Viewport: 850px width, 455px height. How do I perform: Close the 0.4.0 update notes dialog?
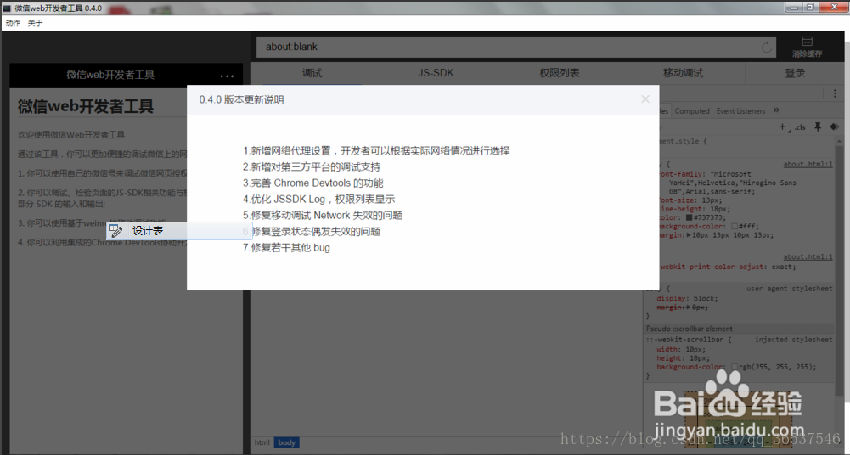(645, 99)
